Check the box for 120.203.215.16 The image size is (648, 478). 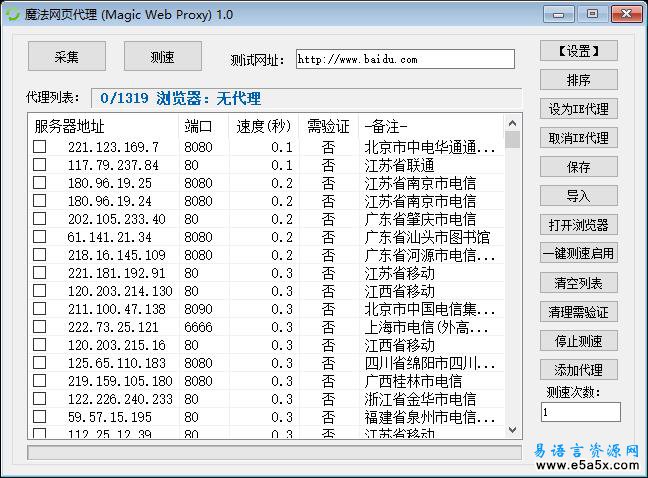pos(40,345)
